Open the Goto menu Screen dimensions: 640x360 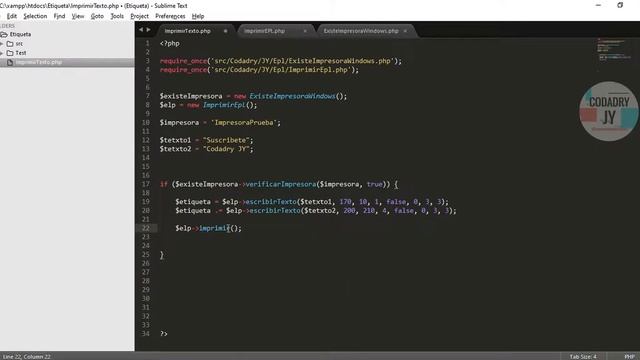coord(97,16)
